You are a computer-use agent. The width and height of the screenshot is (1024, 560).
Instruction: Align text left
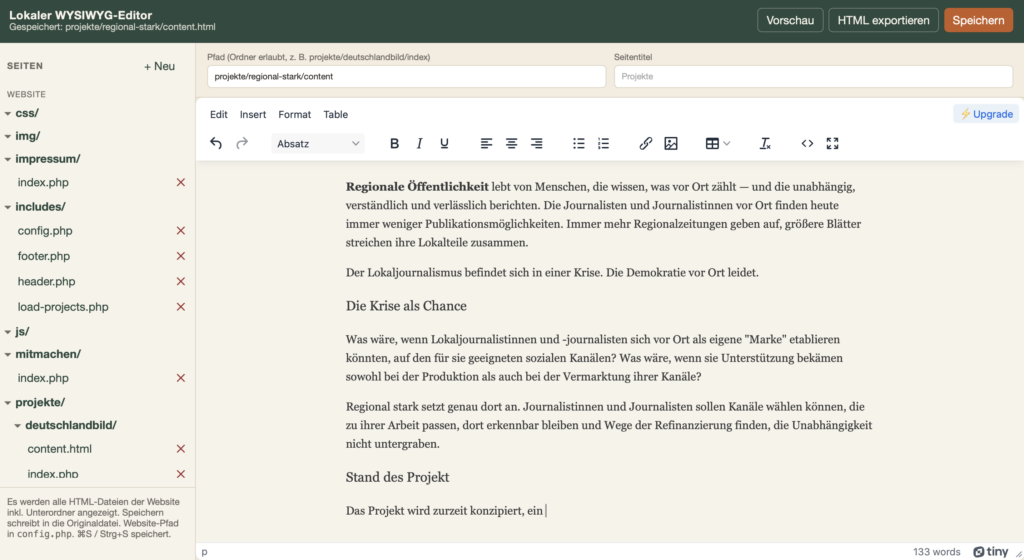point(486,144)
